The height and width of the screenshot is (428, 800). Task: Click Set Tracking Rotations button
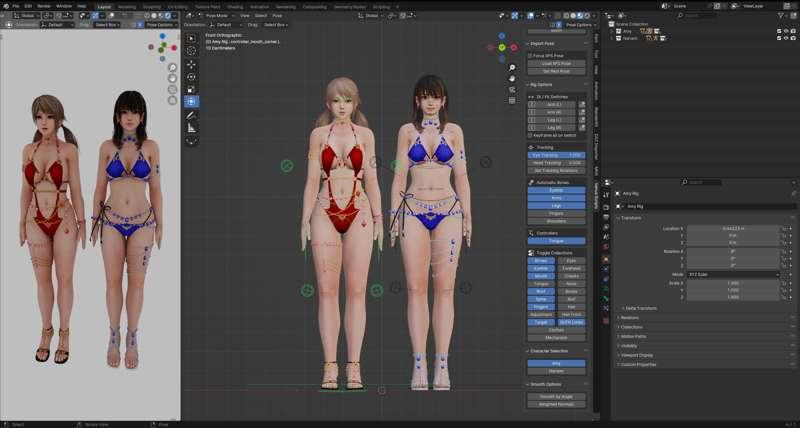[556, 170]
